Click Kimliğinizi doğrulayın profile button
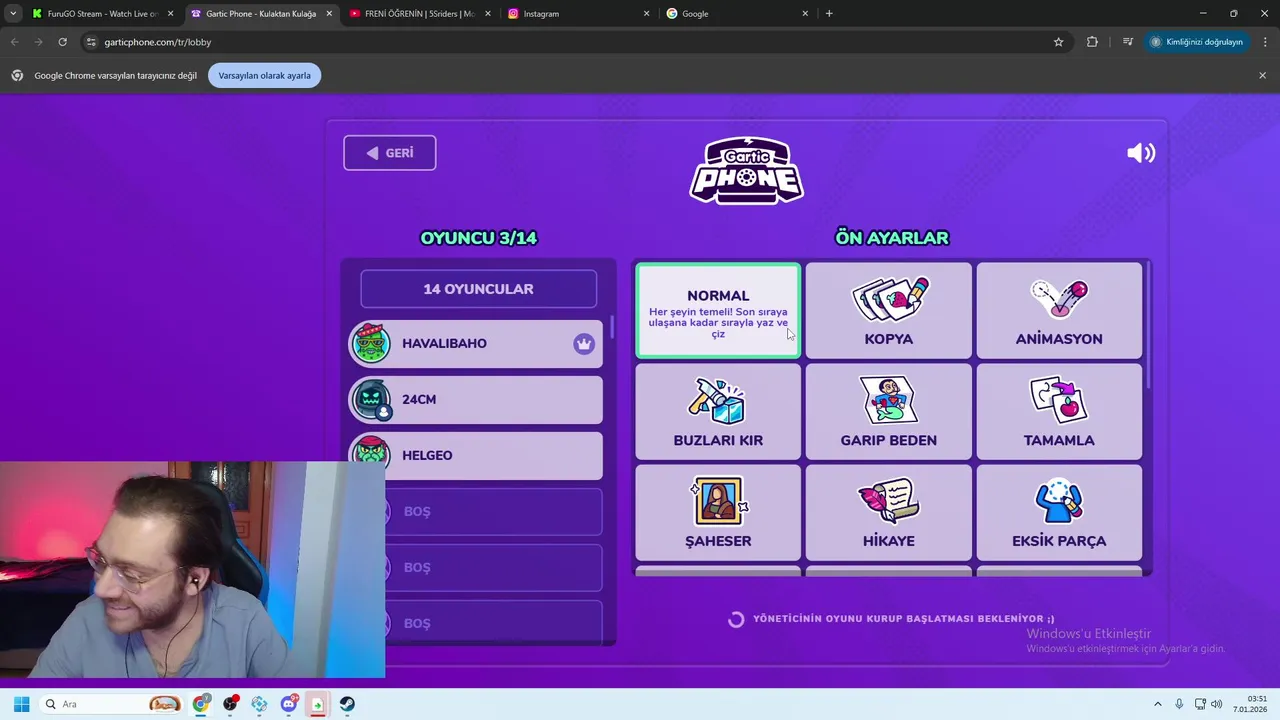This screenshot has height=720, width=1280. (1196, 42)
